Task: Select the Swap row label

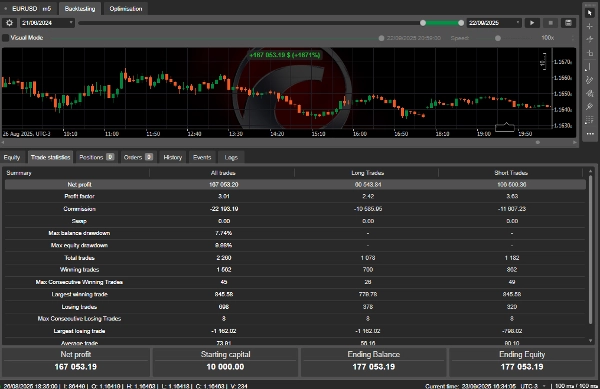Action: coord(79,221)
